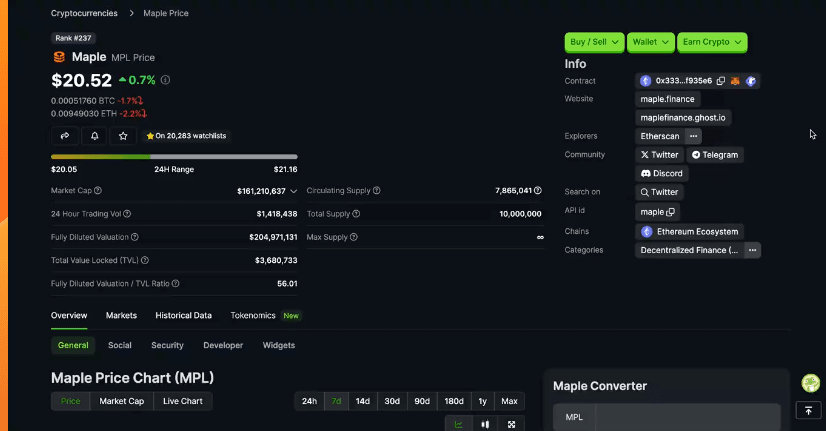Show more categories beside Decentralized Finance
The width and height of the screenshot is (826, 431).
pyautogui.click(x=752, y=250)
